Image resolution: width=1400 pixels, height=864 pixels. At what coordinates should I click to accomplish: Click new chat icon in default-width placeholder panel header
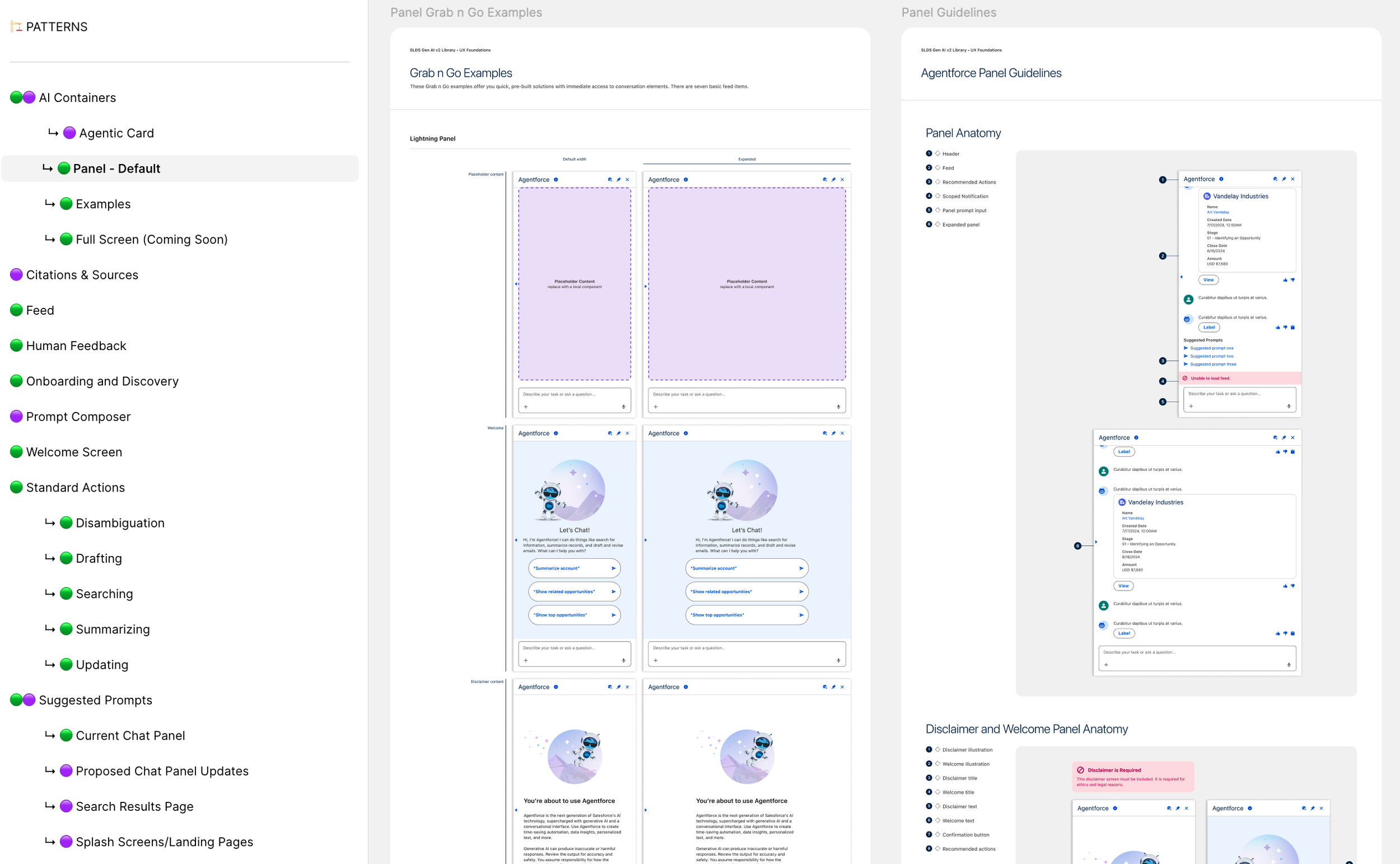pyautogui.click(x=610, y=180)
